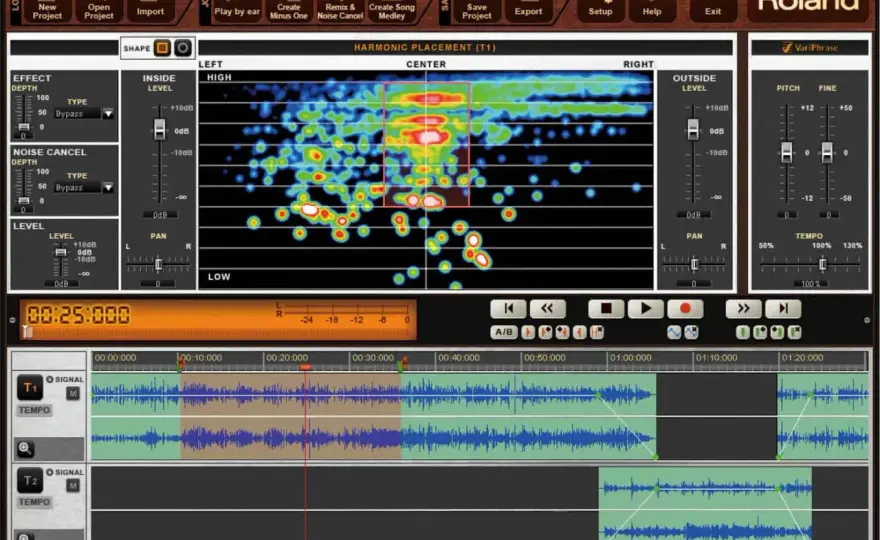Stop playback with the stop button
Screen dimensions: 880x540
[x=606, y=308]
